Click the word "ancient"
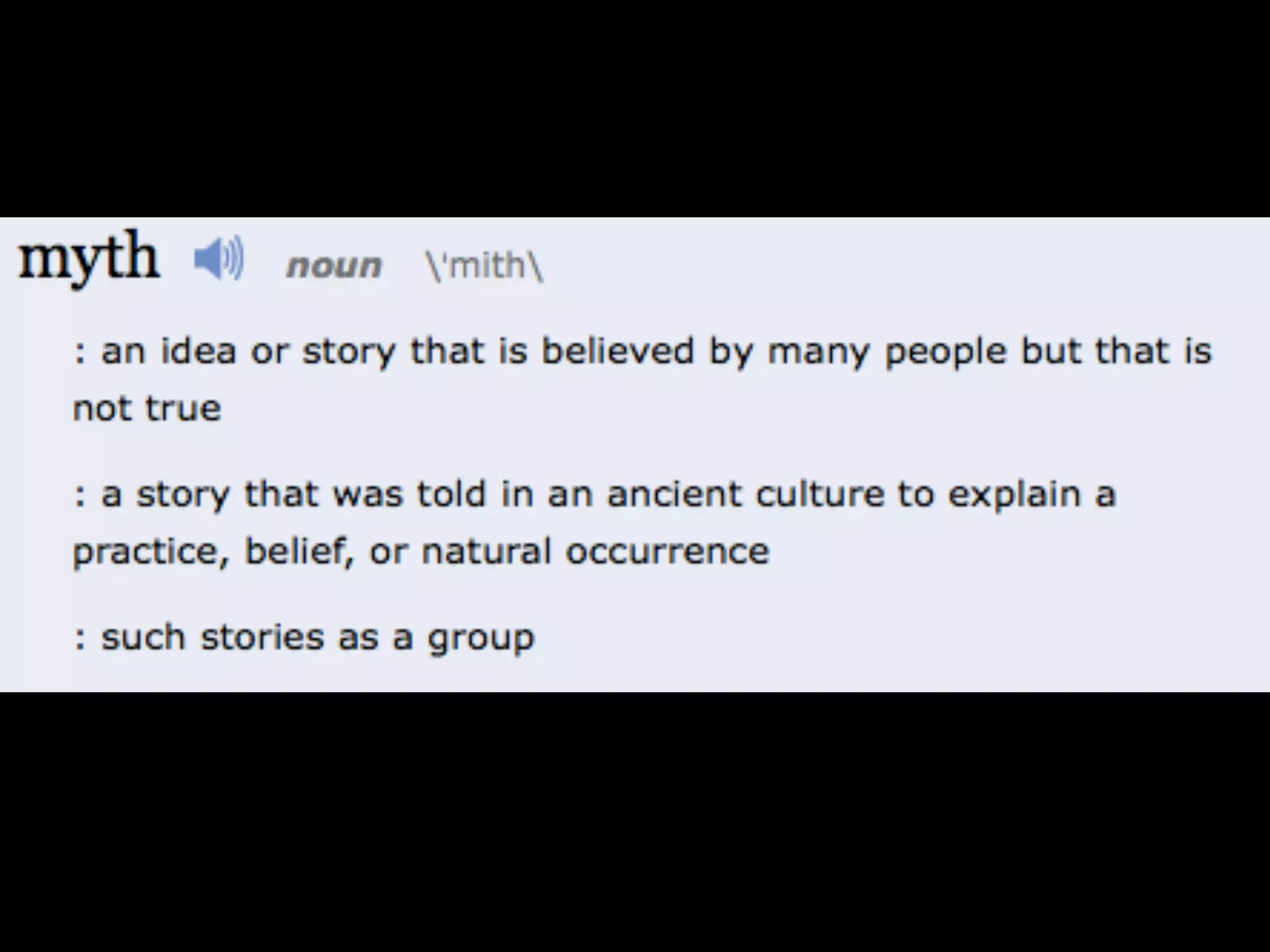Screen dimensions: 1270x952 tap(674, 495)
